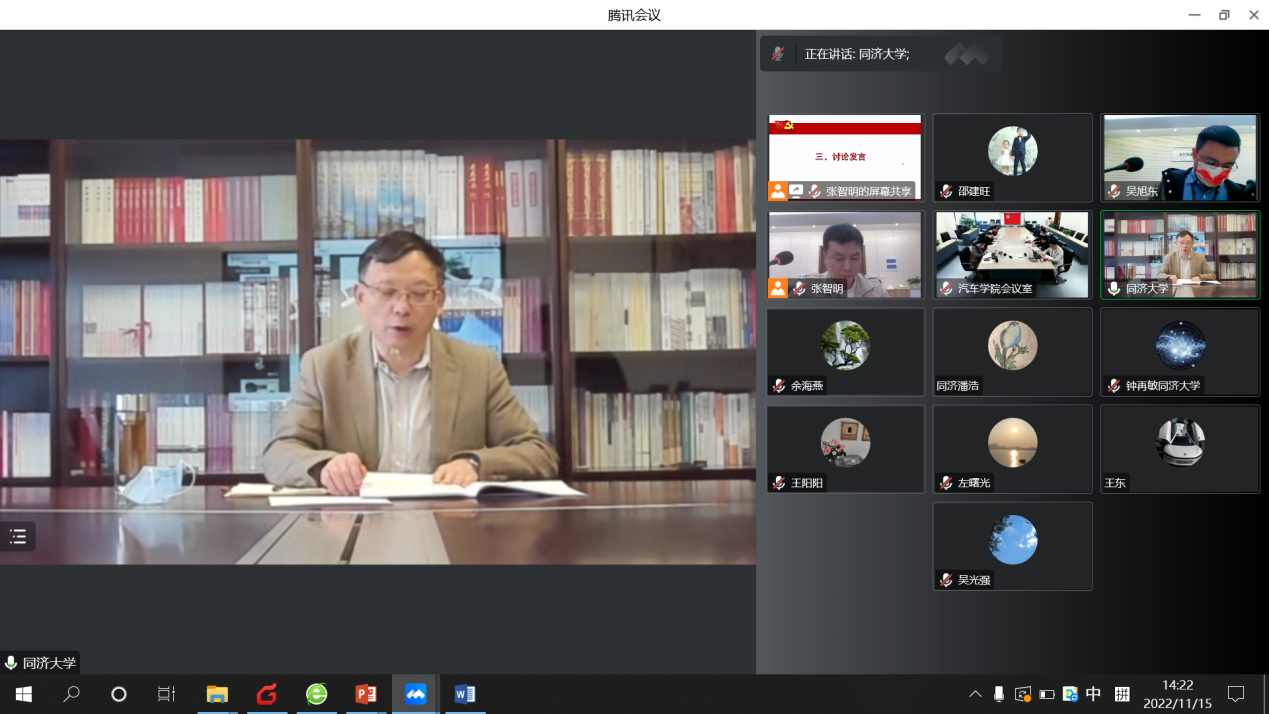
Task: Toggle the Chinese input method indicator
Action: (x=1093, y=694)
